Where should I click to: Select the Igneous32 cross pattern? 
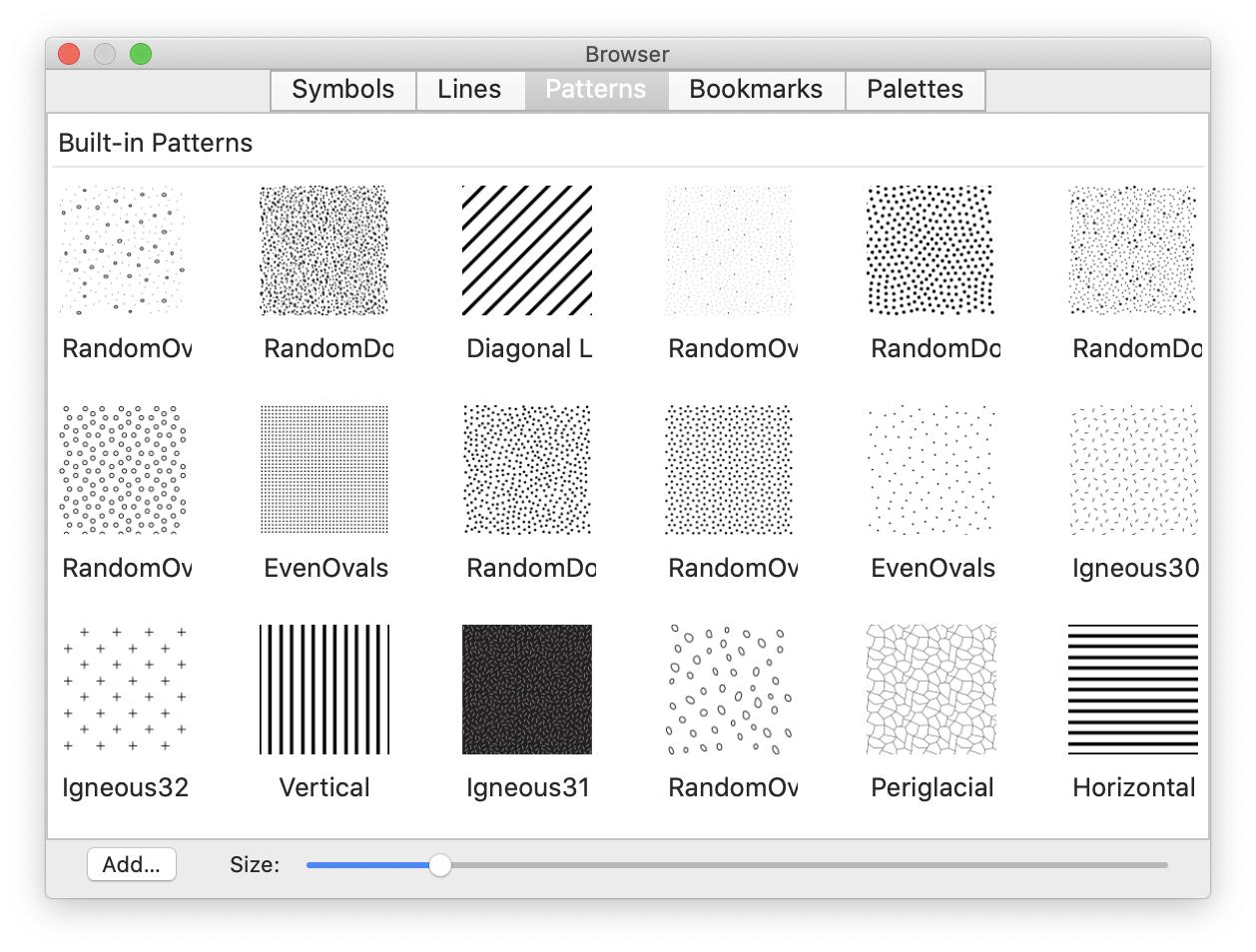(x=123, y=689)
